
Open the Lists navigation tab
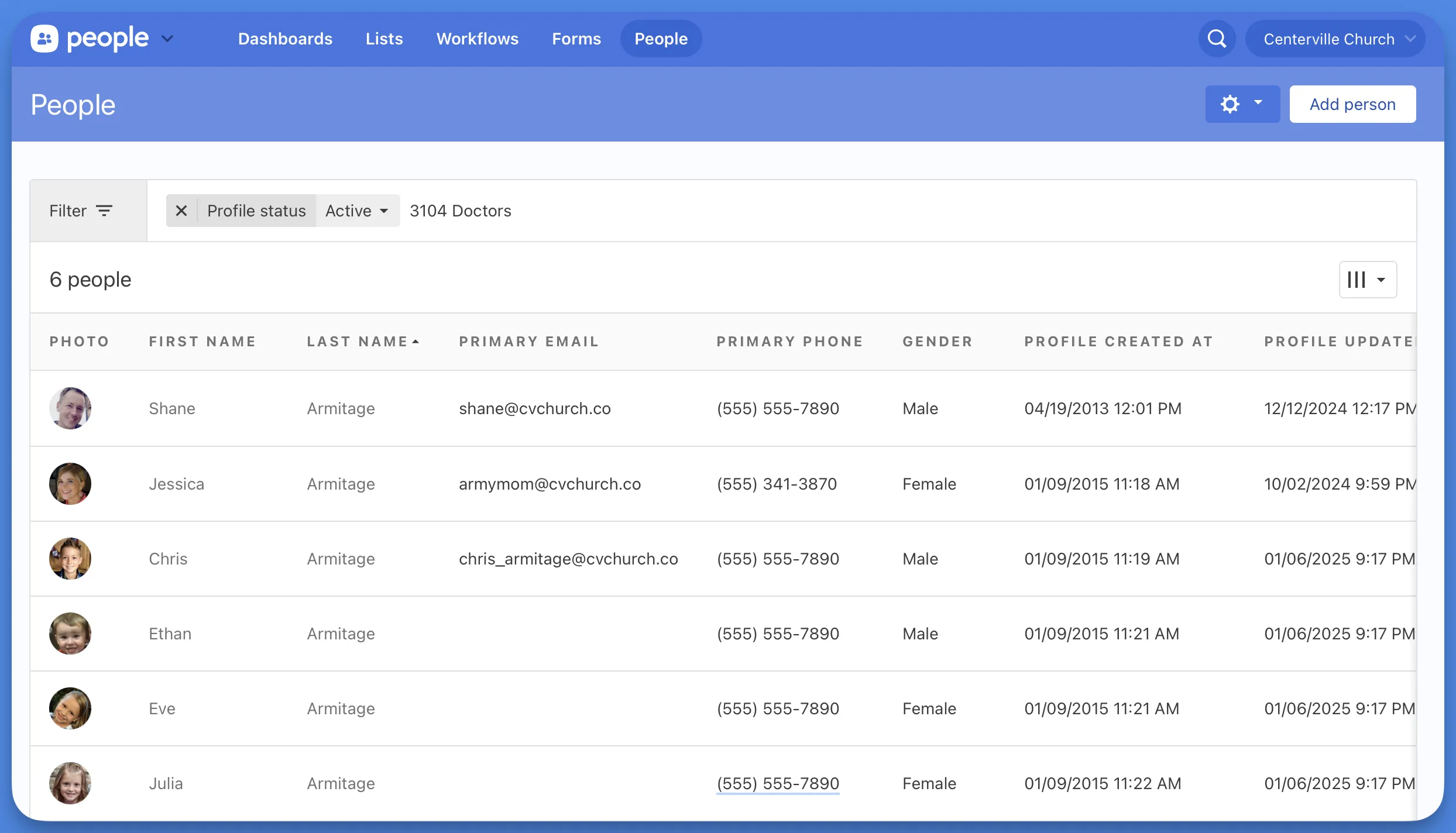(384, 39)
